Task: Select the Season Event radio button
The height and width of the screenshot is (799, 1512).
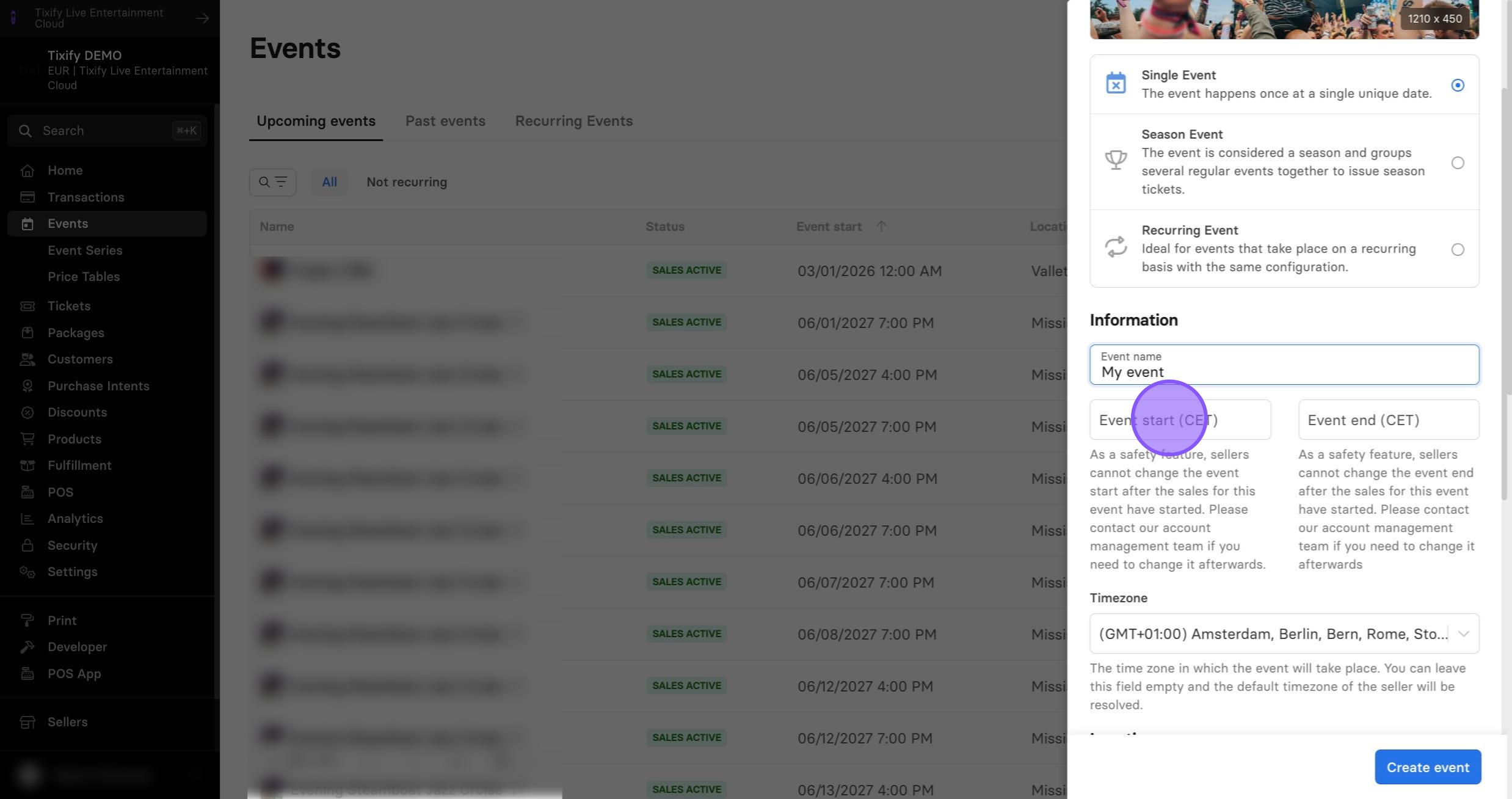Action: (1458, 162)
